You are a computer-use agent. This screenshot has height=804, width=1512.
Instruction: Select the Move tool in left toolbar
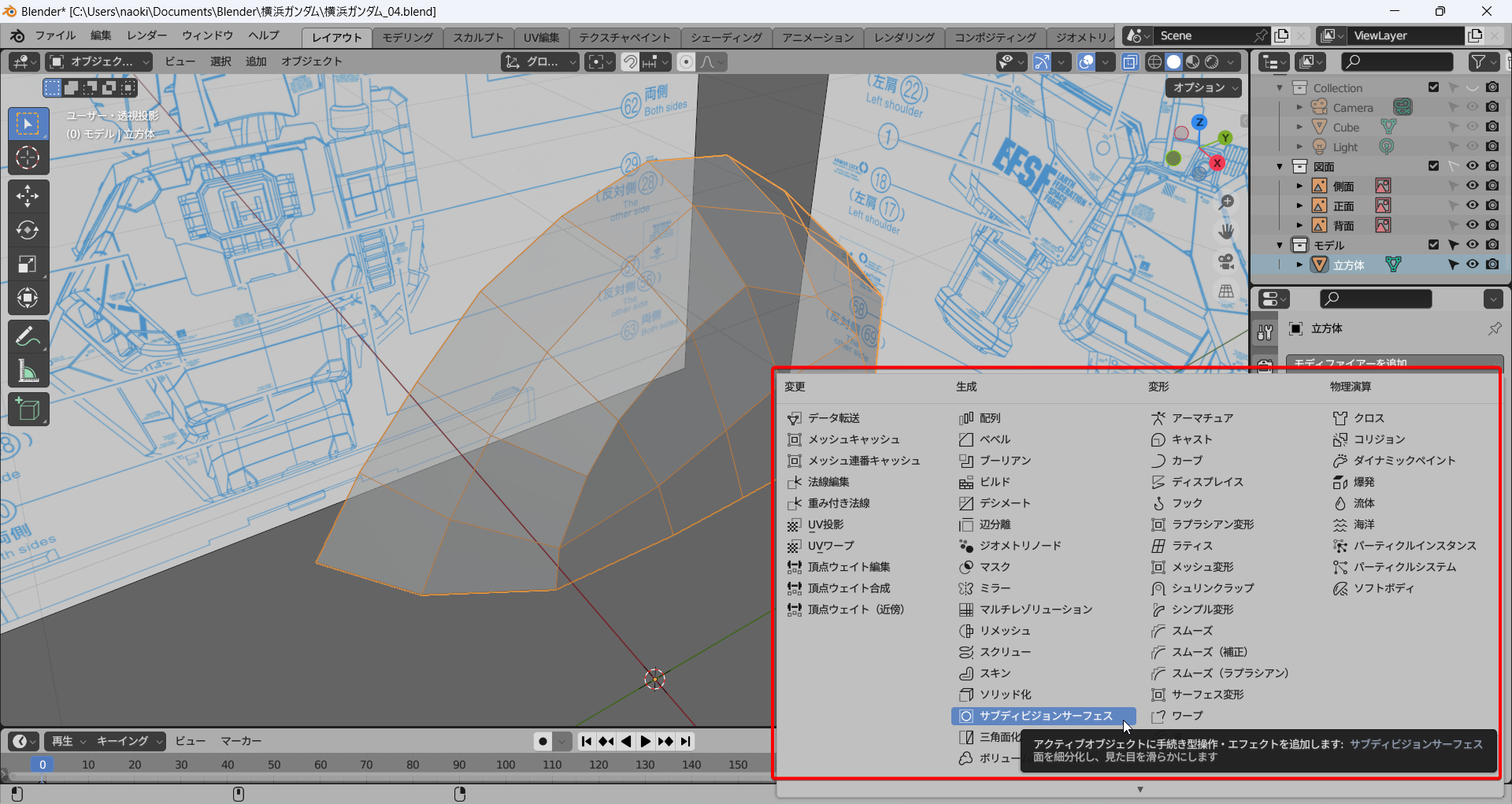pos(28,196)
